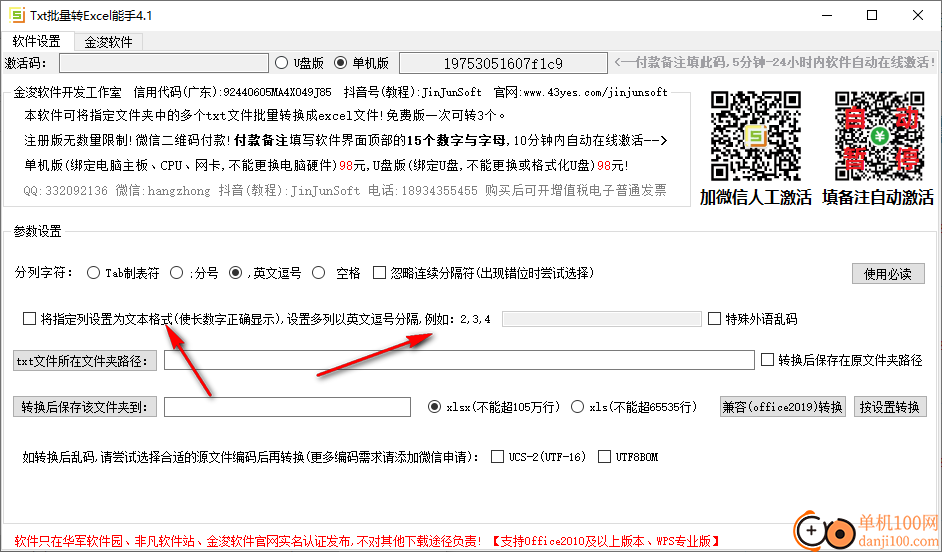The image size is (942, 552).
Task: Click the 信用代码(广东):92440605MA4X049J85 text
Action: [232, 93]
